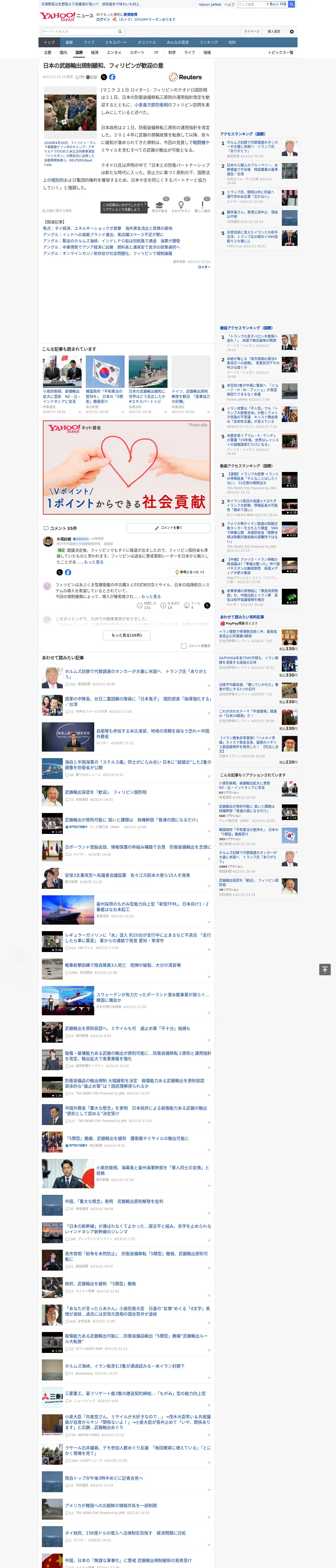Open the 速報 tab
Screen dimensions: 336x1568
[69, 43]
